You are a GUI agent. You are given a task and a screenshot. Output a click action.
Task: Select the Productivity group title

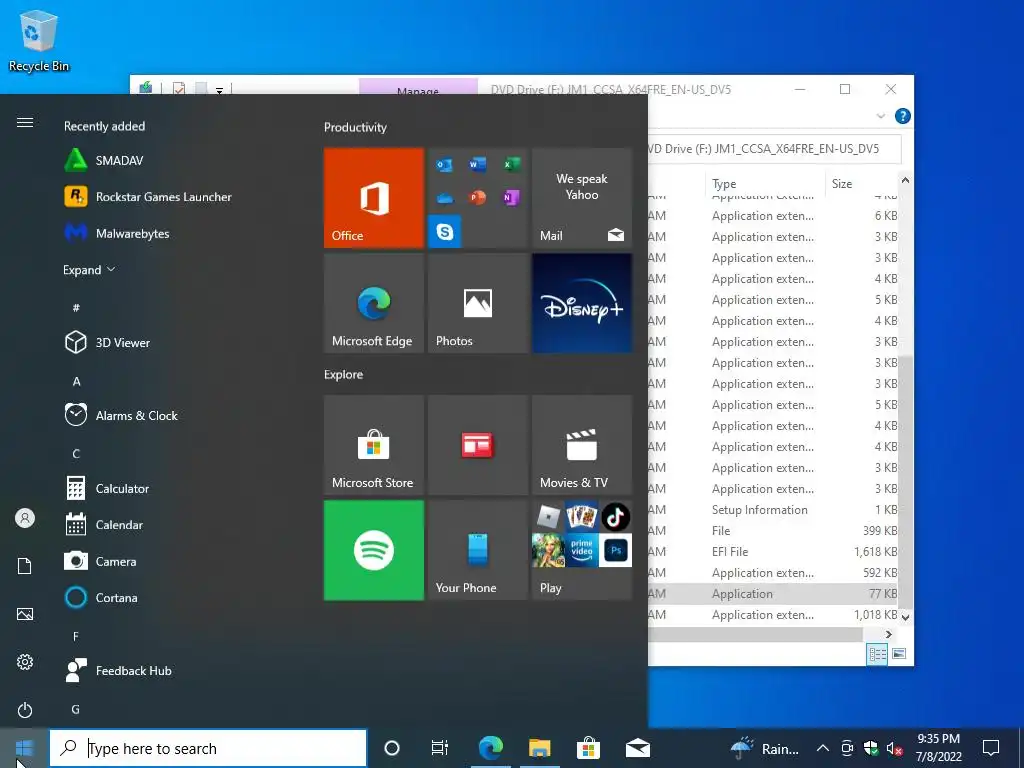[355, 127]
